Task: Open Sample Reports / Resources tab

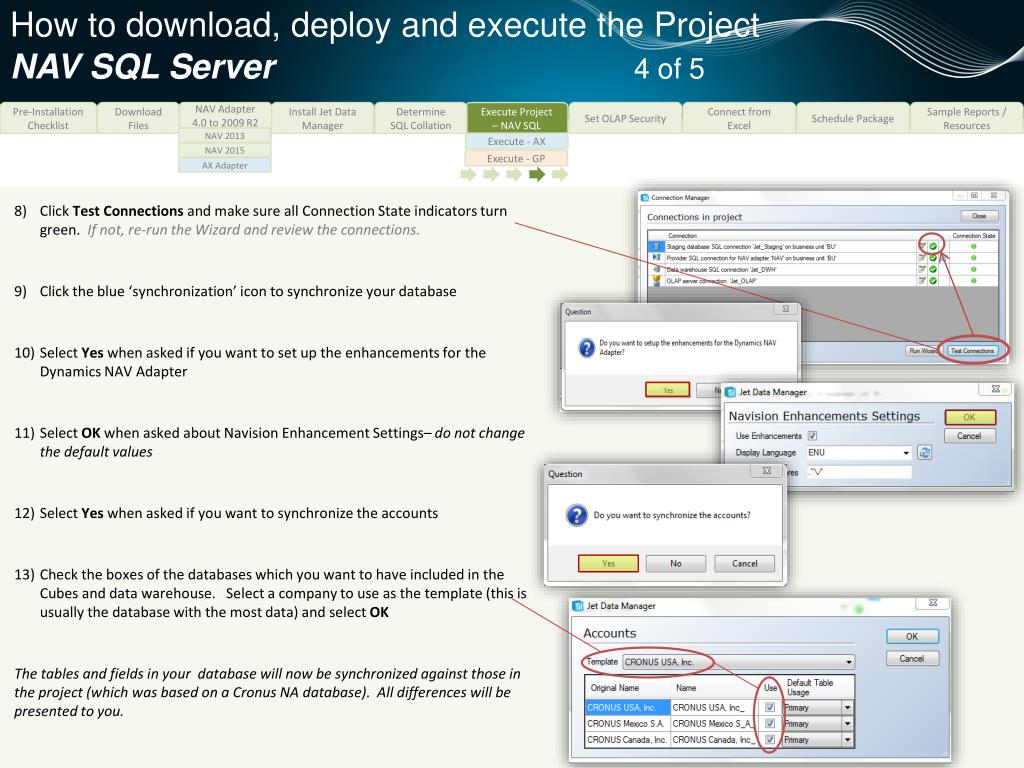Action: (967, 118)
